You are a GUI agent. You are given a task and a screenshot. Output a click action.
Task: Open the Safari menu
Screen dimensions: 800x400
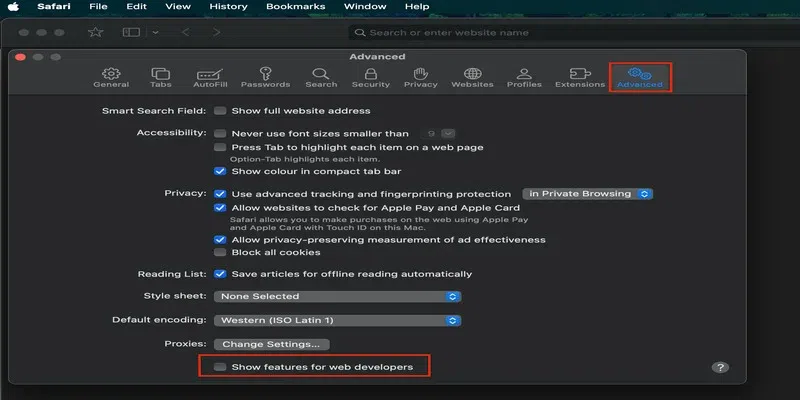point(54,7)
